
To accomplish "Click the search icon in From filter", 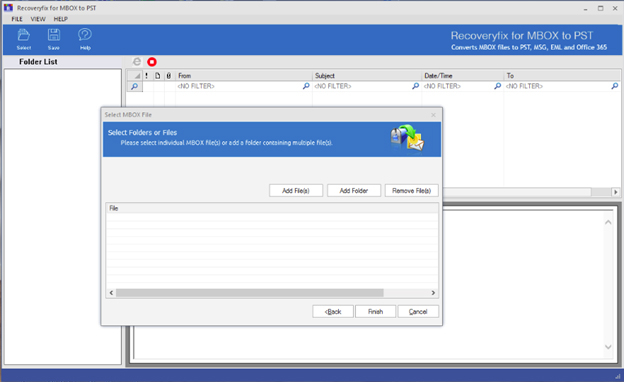I will [x=306, y=86].
